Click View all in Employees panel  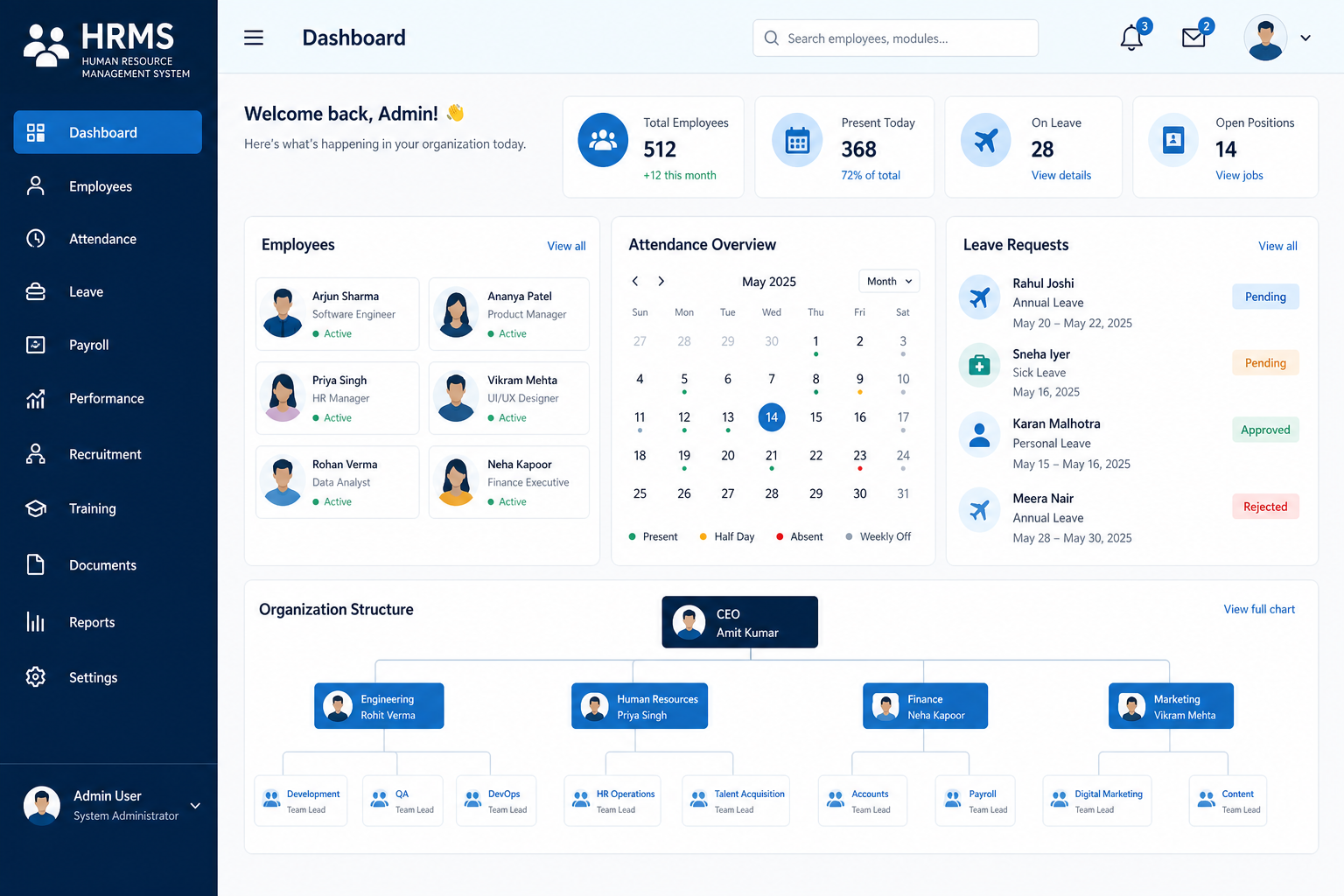click(566, 246)
